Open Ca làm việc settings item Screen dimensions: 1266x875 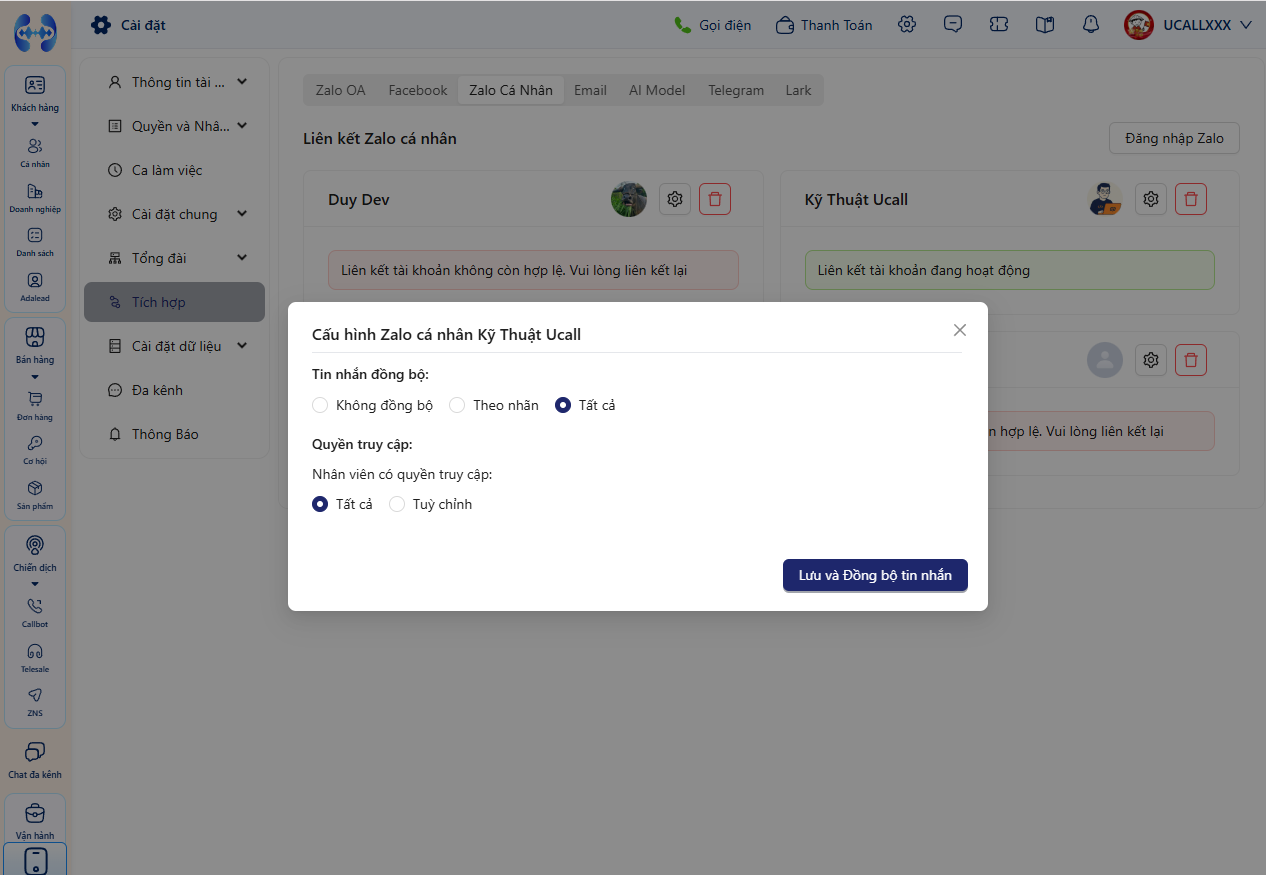click(174, 170)
